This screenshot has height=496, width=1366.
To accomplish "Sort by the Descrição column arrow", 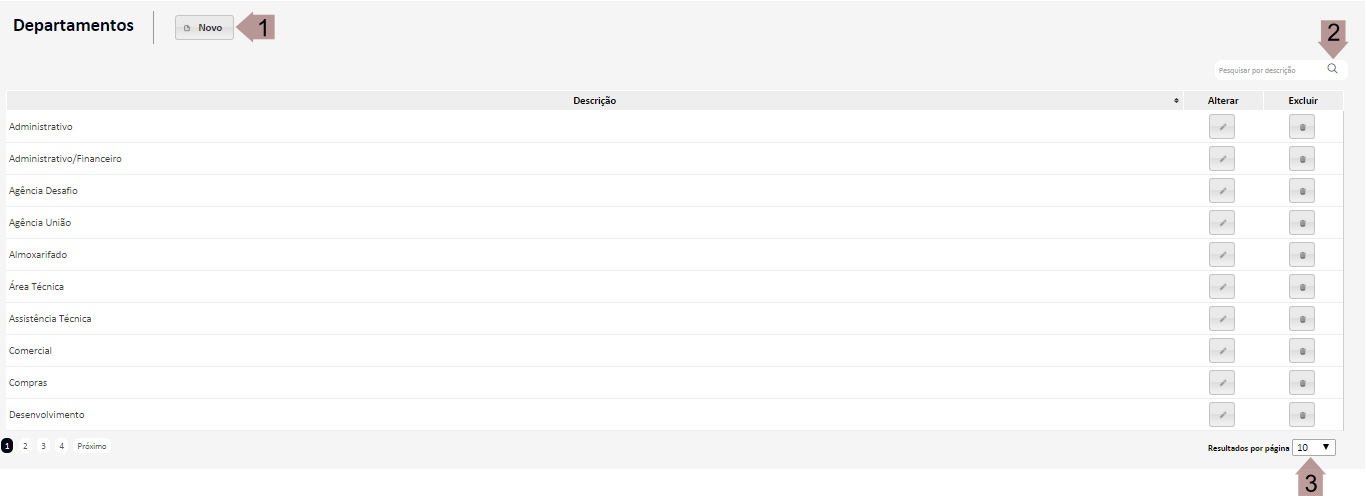I will pos(1176,101).
